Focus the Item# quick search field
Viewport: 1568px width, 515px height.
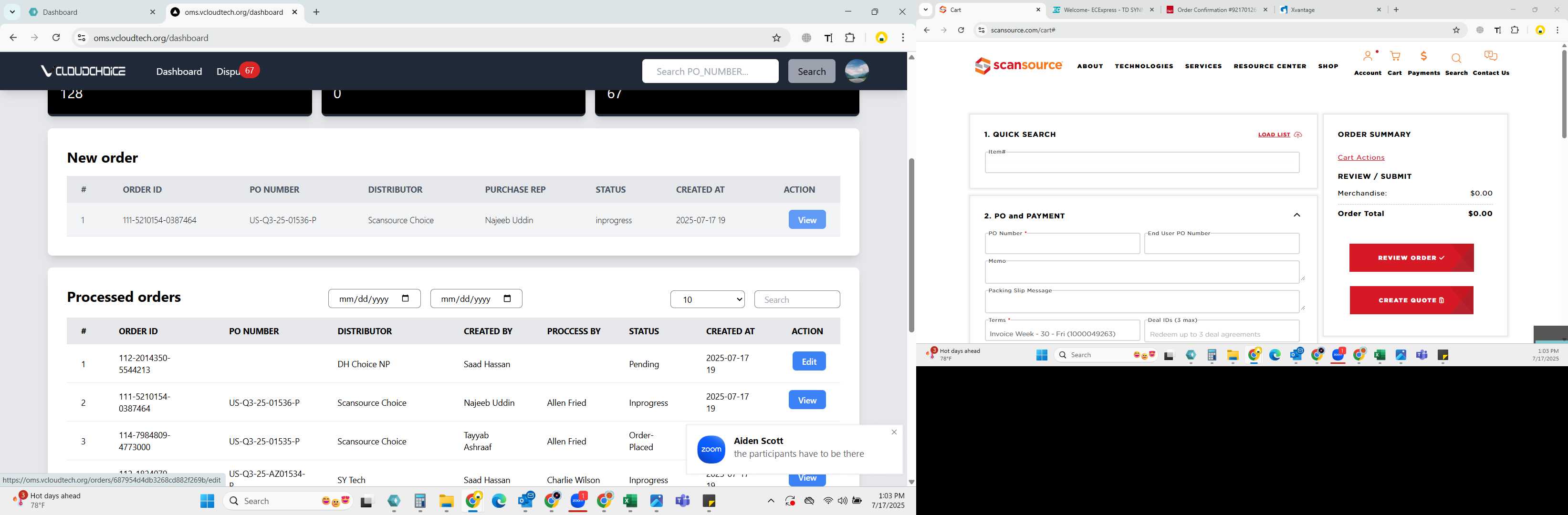click(1141, 162)
